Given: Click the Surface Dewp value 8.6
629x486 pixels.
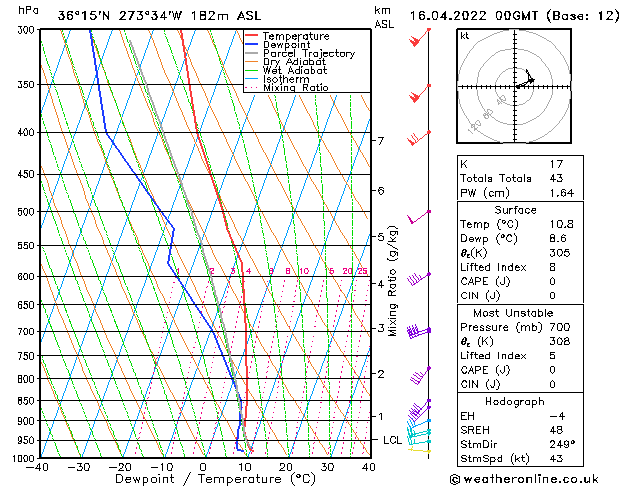Looking at the screenshot, I should [558, 239].
